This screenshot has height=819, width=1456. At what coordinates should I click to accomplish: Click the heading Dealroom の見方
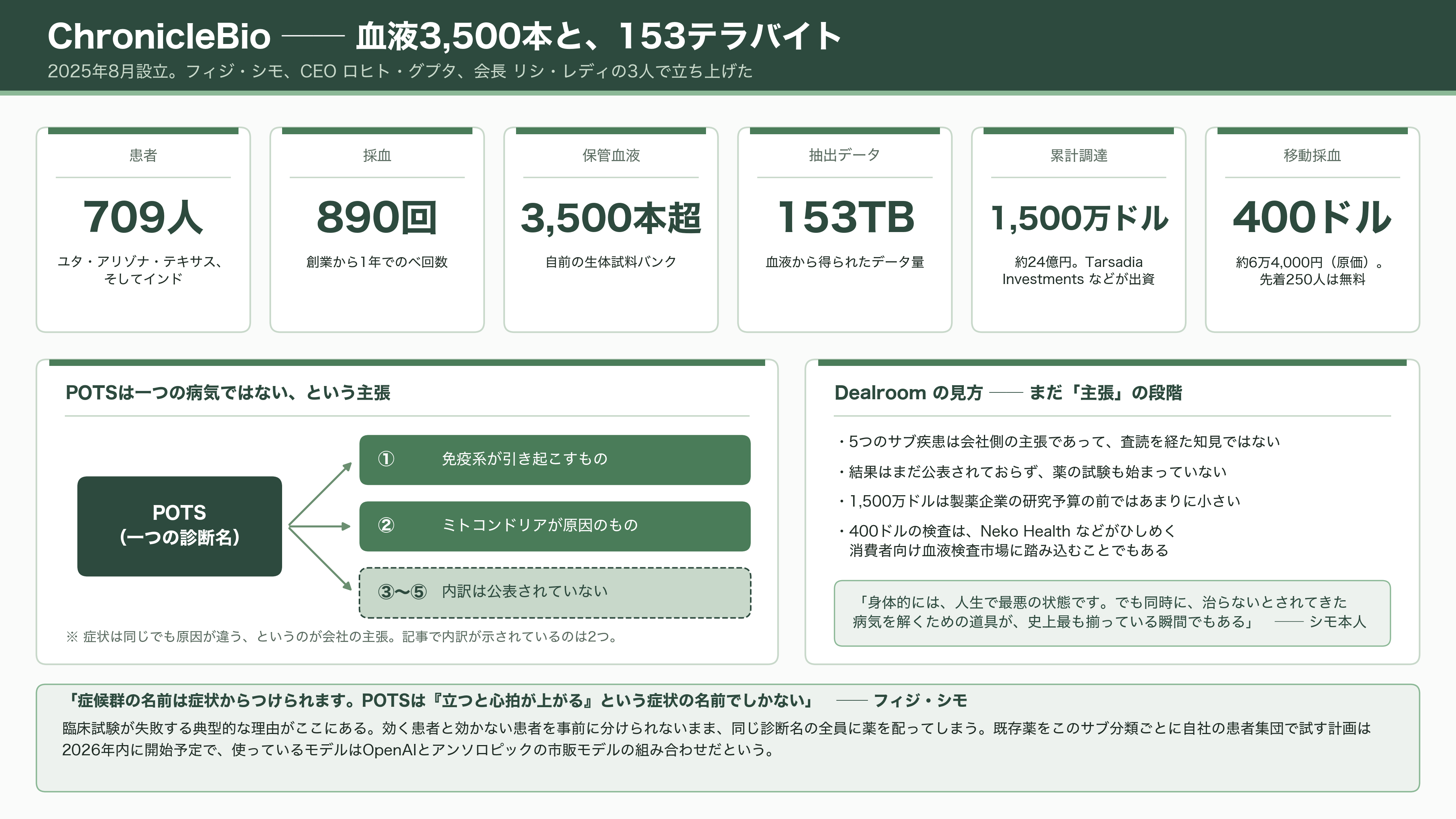(1008, 392)
